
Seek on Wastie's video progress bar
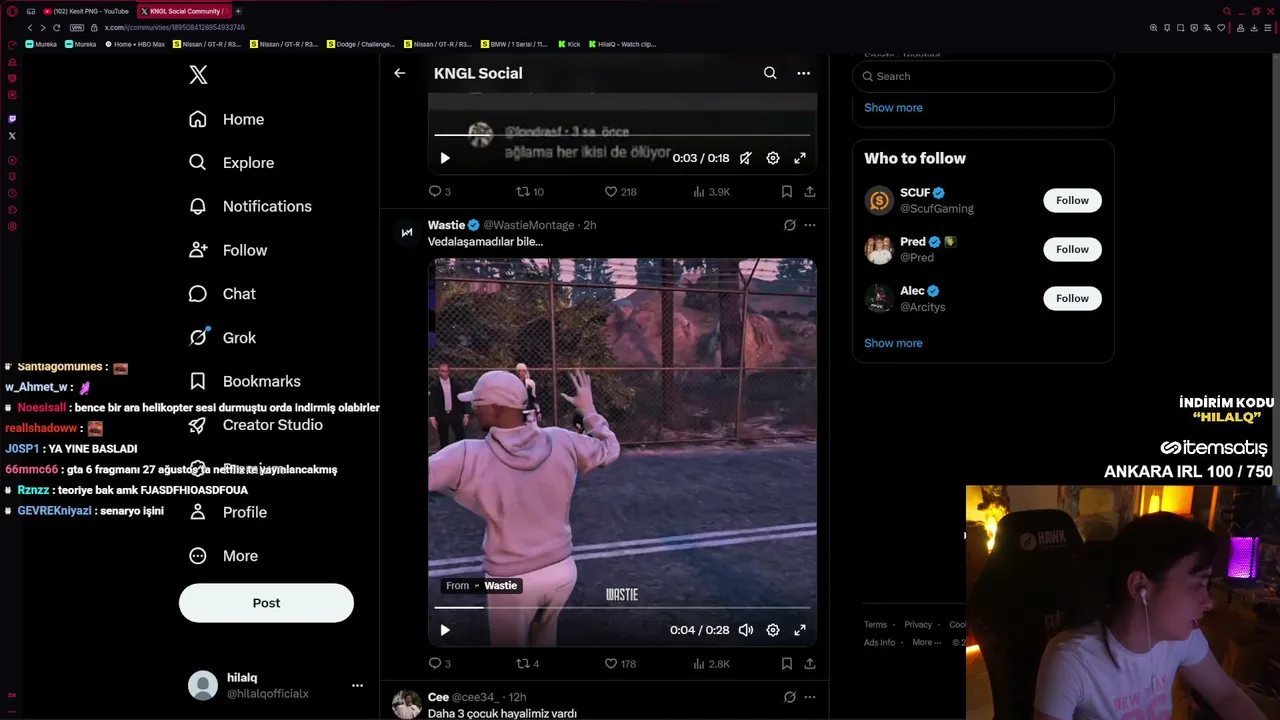point(622,607)
